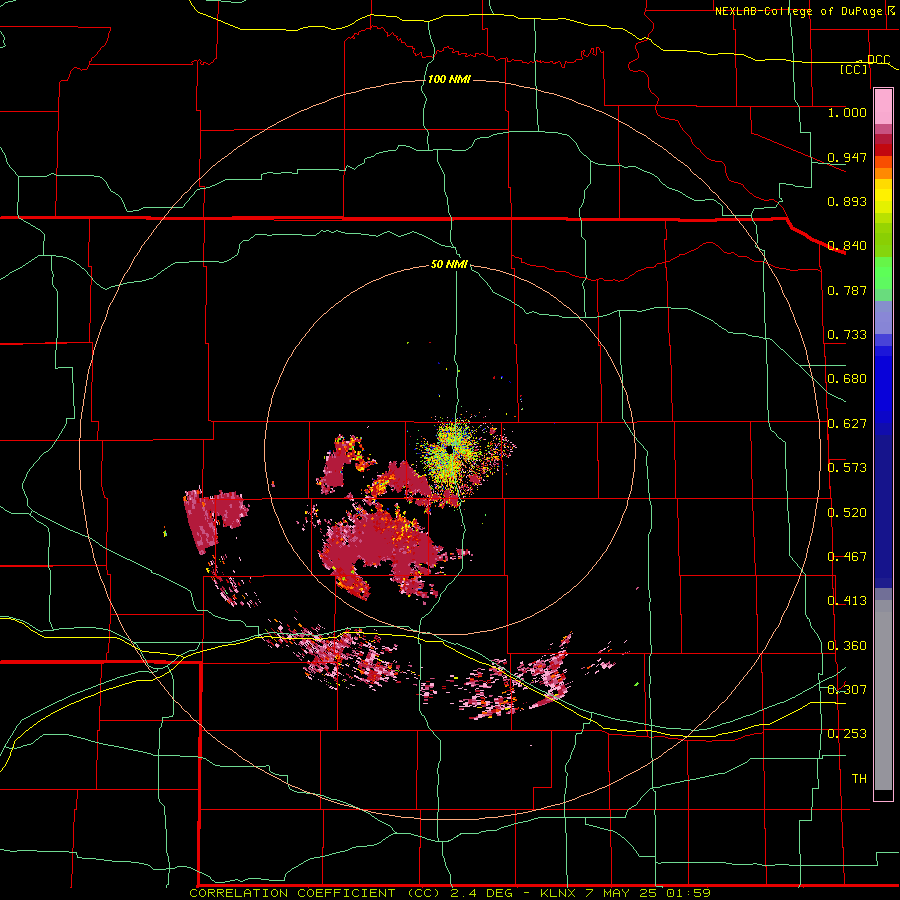Select the 0.680 scale value
The height and width of the screenshot is (900, 900).
[x=847, y=379]
